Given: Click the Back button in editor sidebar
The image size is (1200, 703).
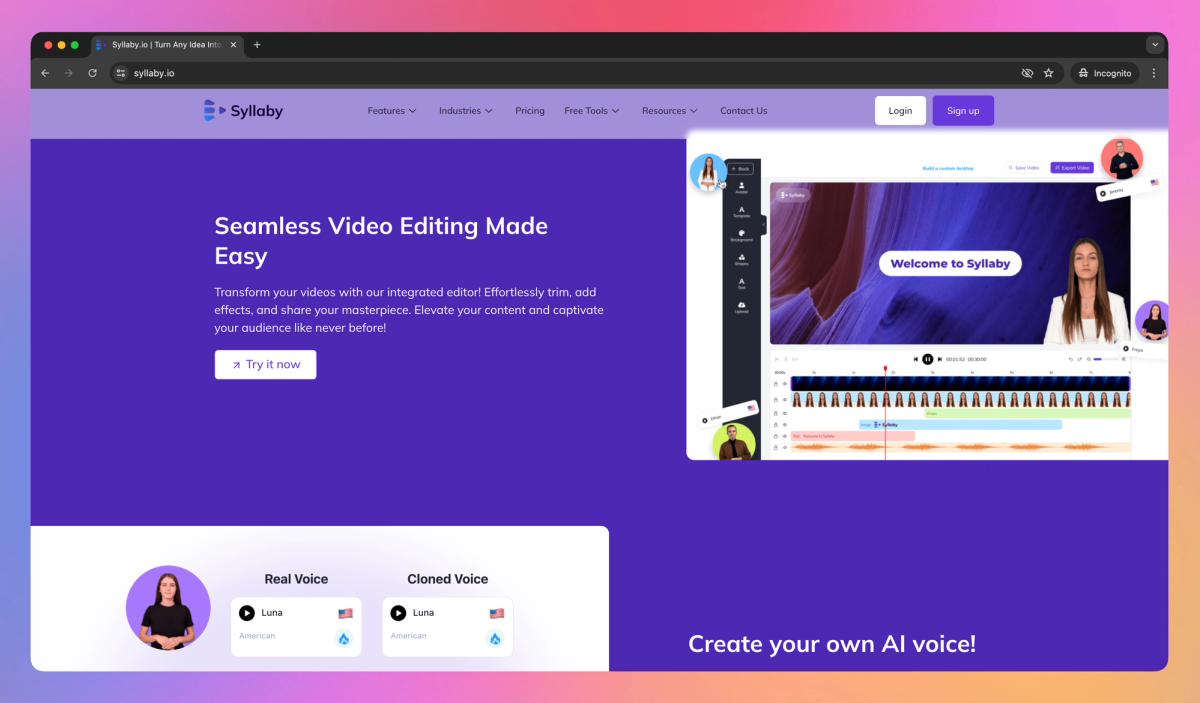Looking at the screenshot, I should [741, 169].
